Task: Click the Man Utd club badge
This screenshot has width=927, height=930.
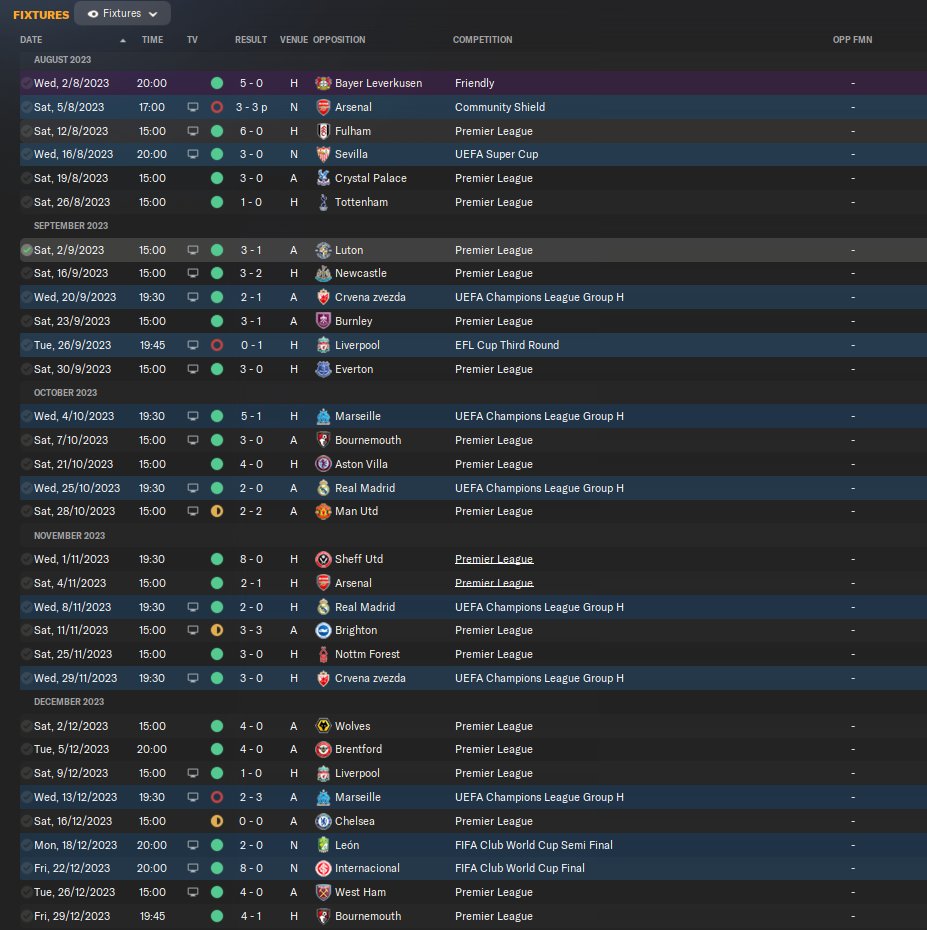Action: click(x=323, y=511)
